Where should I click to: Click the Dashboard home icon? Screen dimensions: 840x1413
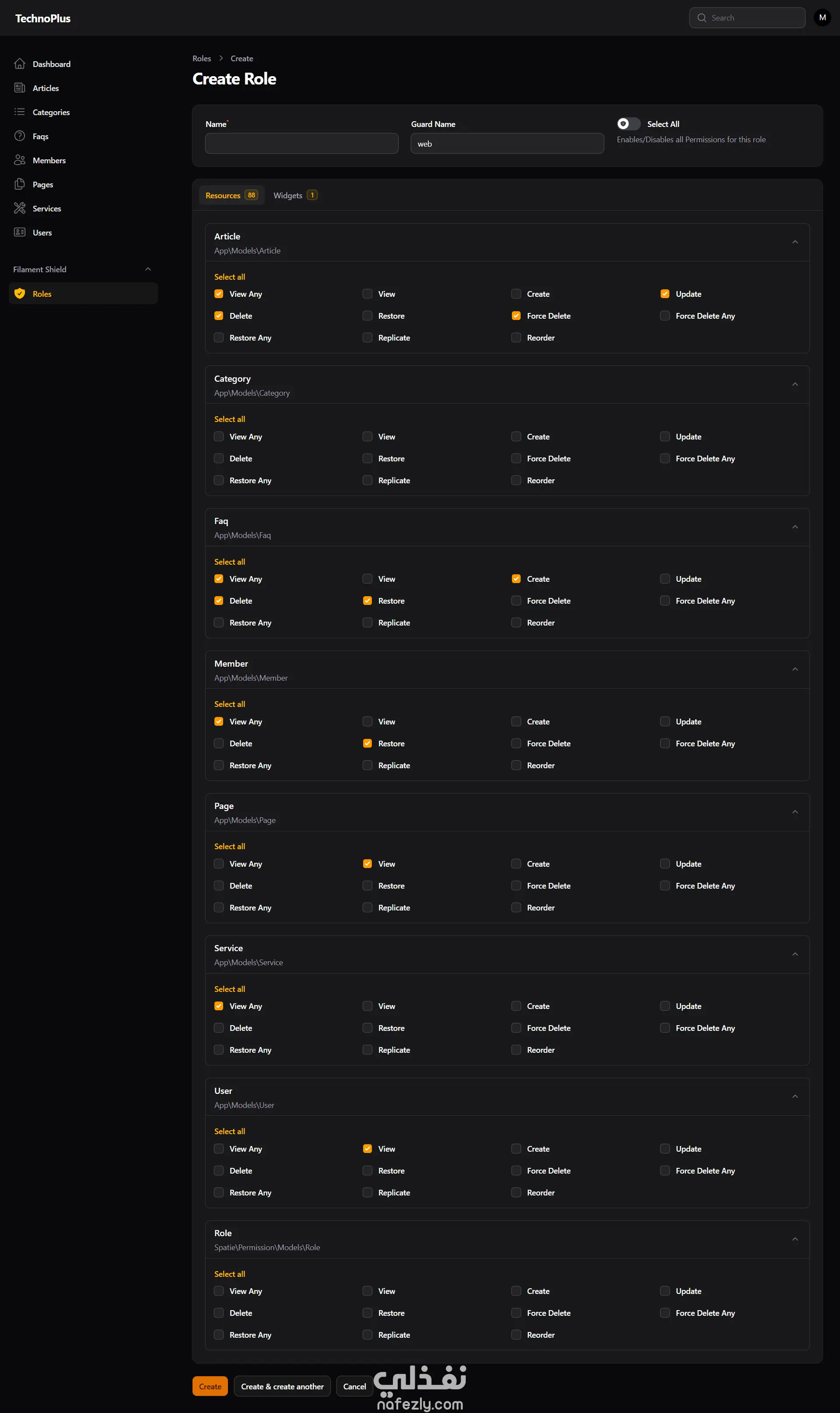[x=20, y=64]
